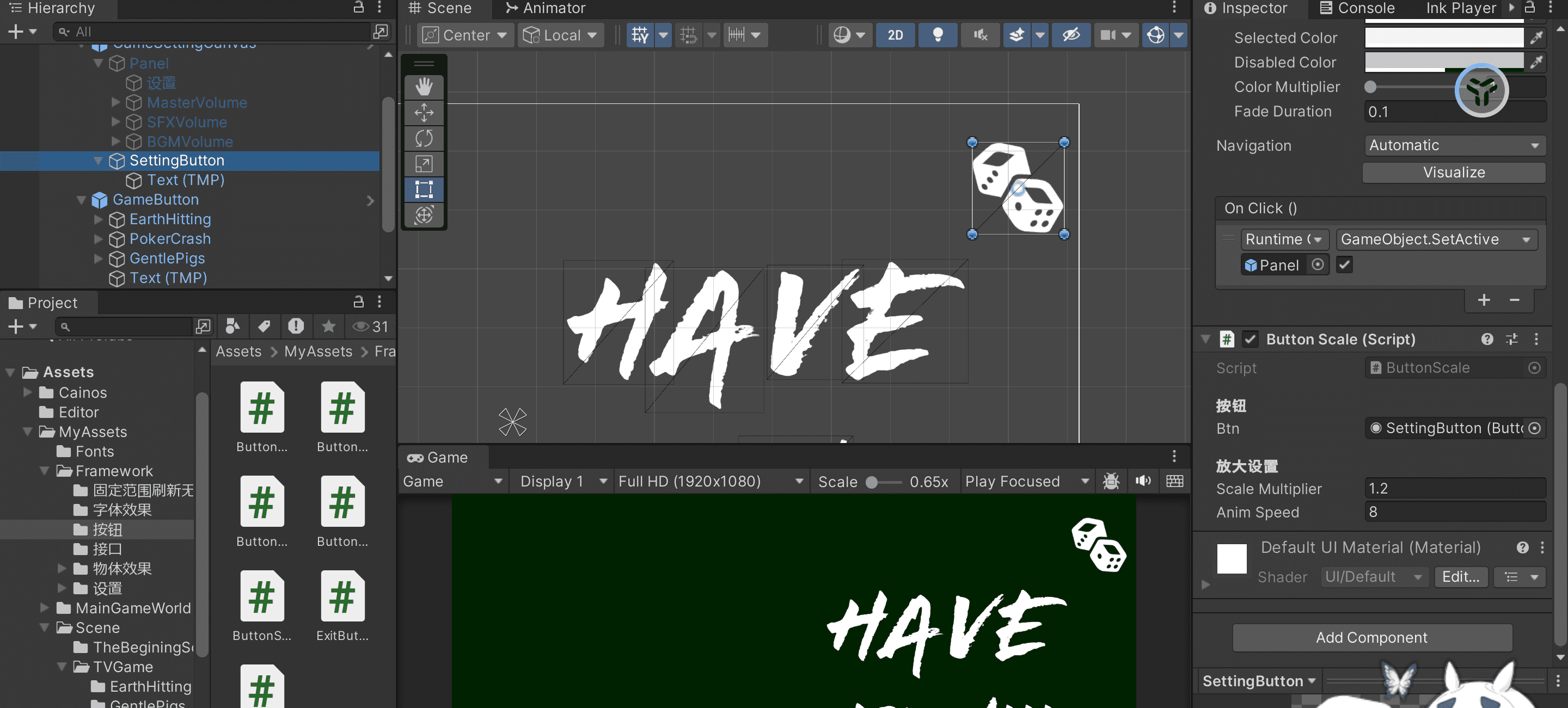Viewport: 1568px width, 708px height.
Task: Select the Scale tool
Action: (424, 164)
